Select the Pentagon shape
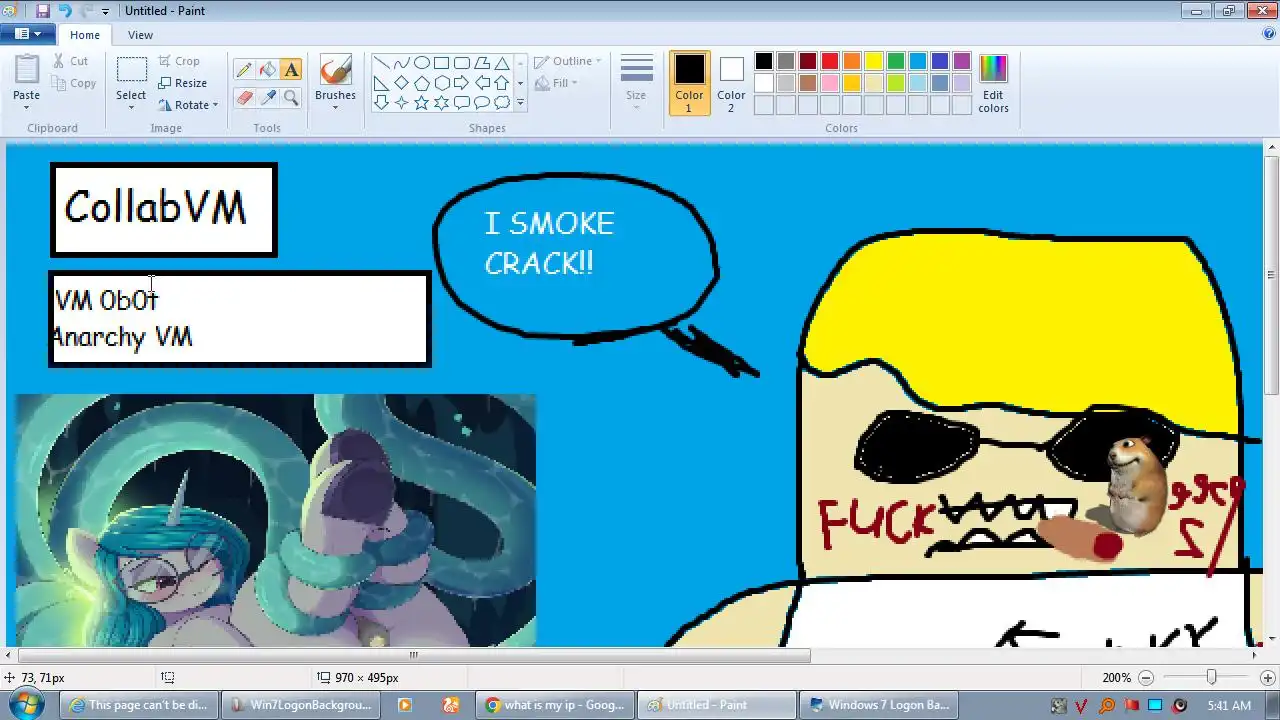The width and height of the screenshot is (1280, 720). [x=422, y=83]
